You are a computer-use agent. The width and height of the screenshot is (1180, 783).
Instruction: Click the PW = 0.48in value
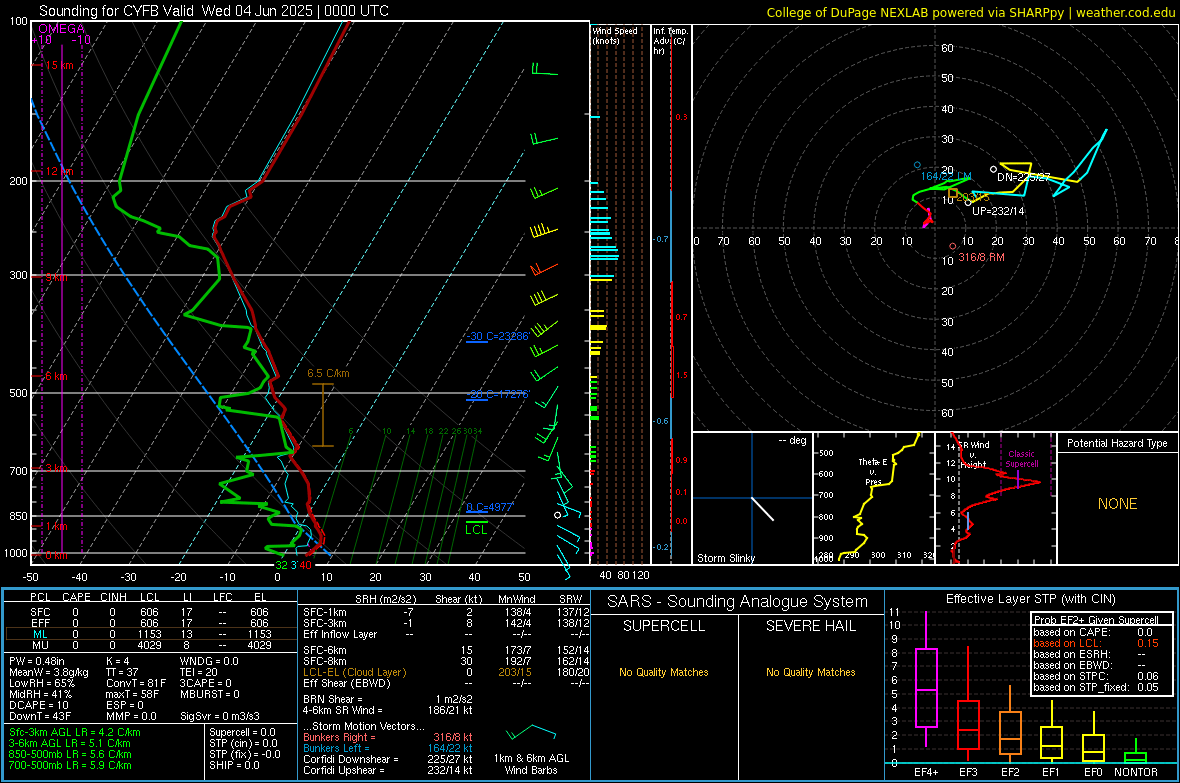(x=37, y=661)
